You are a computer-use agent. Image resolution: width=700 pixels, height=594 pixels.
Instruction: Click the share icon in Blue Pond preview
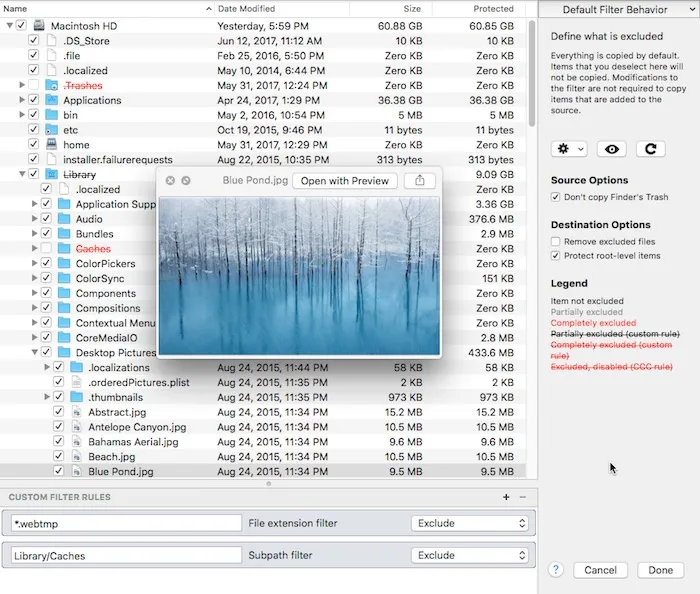pyautogui.click(x=420, y=181)
